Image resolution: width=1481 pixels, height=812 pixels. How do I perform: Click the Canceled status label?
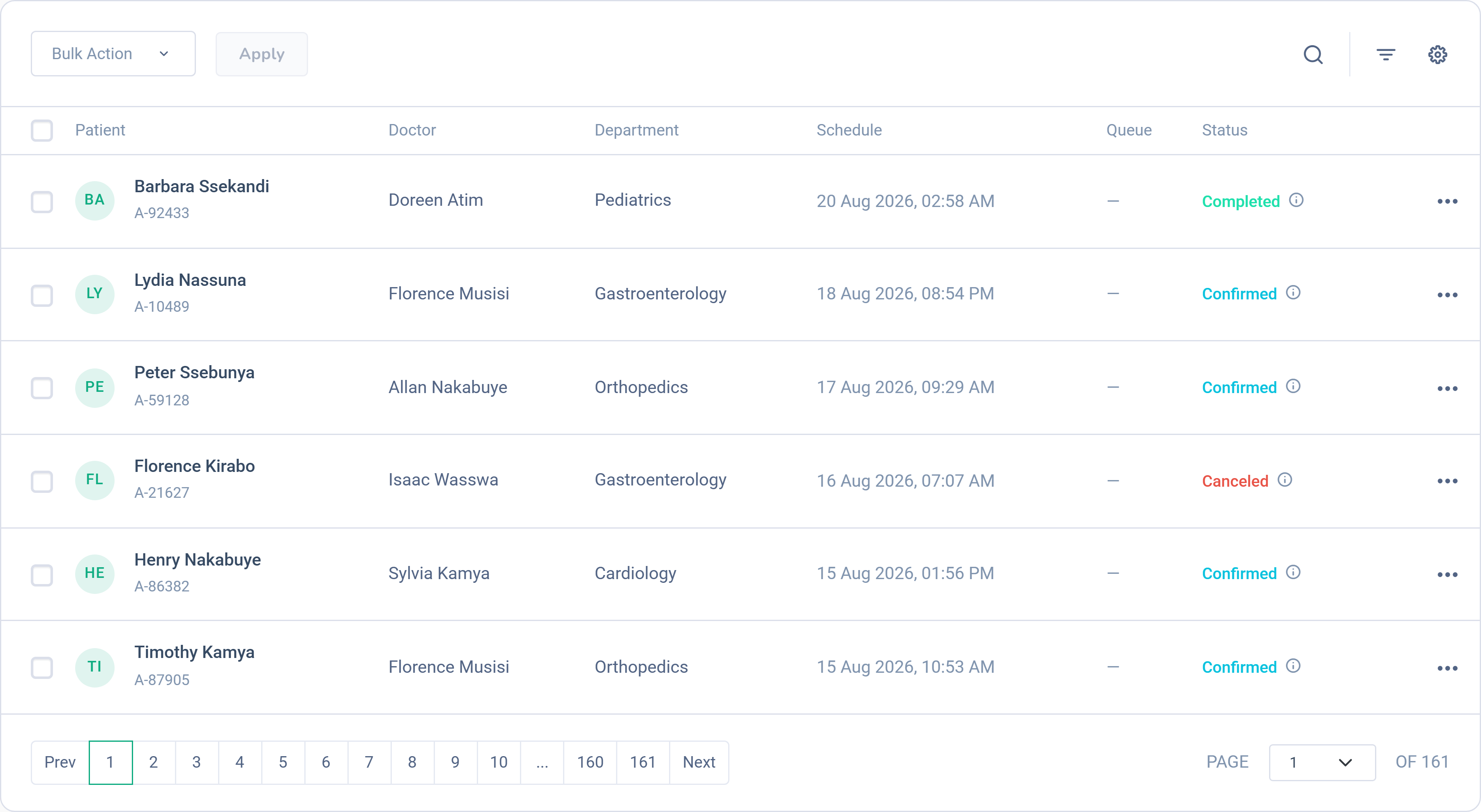[x=1235, y=481]
